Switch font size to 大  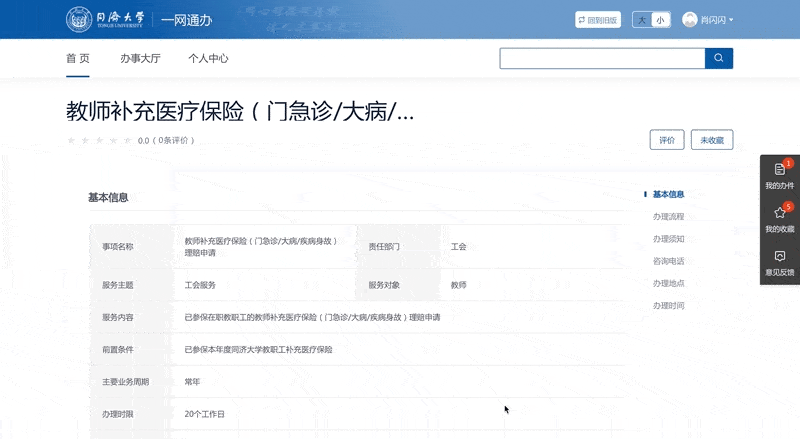coord(642,20)
